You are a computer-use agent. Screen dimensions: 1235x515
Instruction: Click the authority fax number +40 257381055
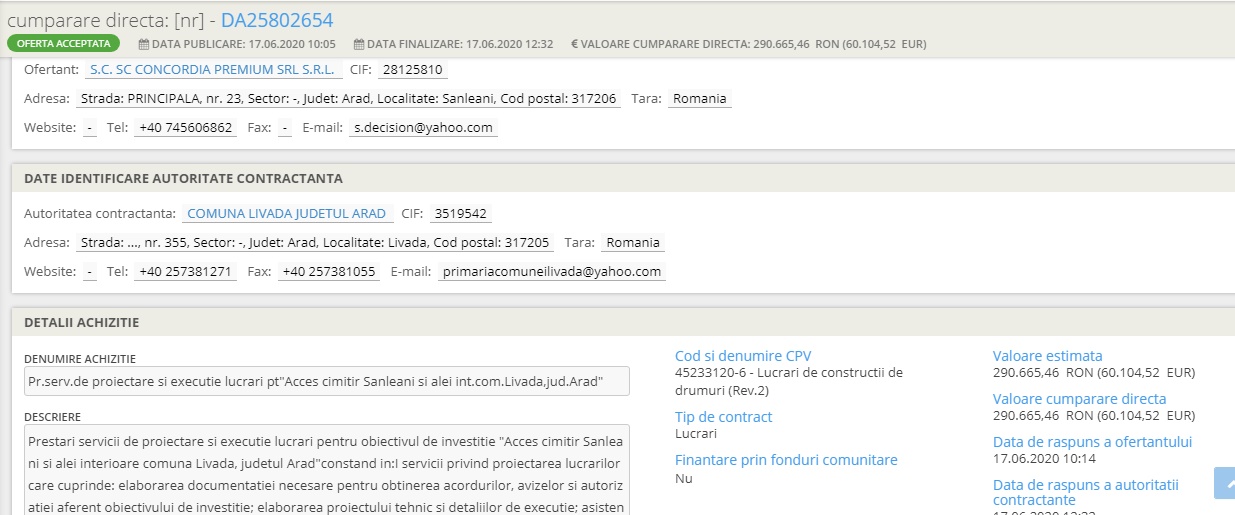pos(328,272)
